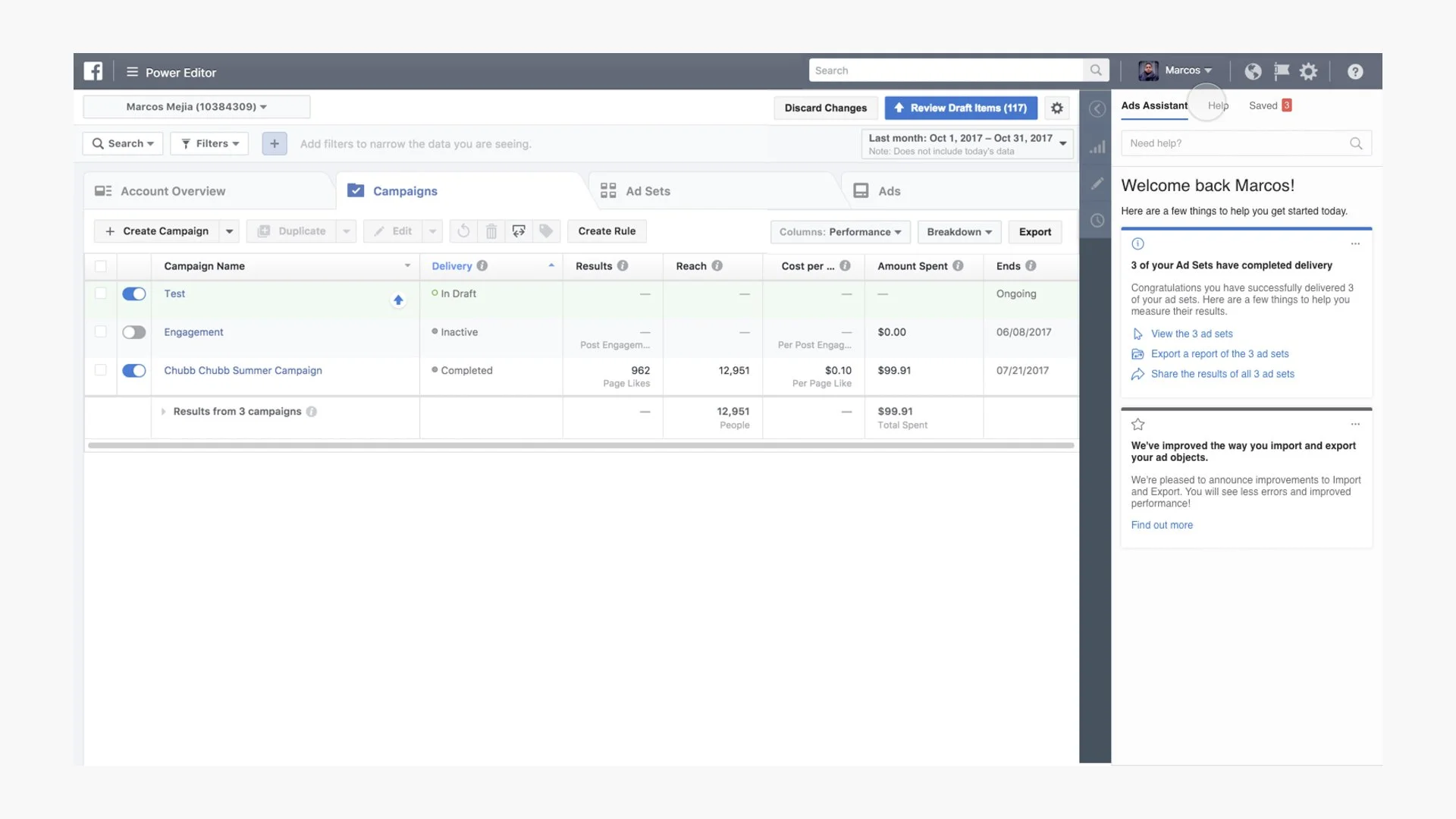Click the Review Draft Items button
The width and height of the screenshot is (1456, 819).
point(960,108)
